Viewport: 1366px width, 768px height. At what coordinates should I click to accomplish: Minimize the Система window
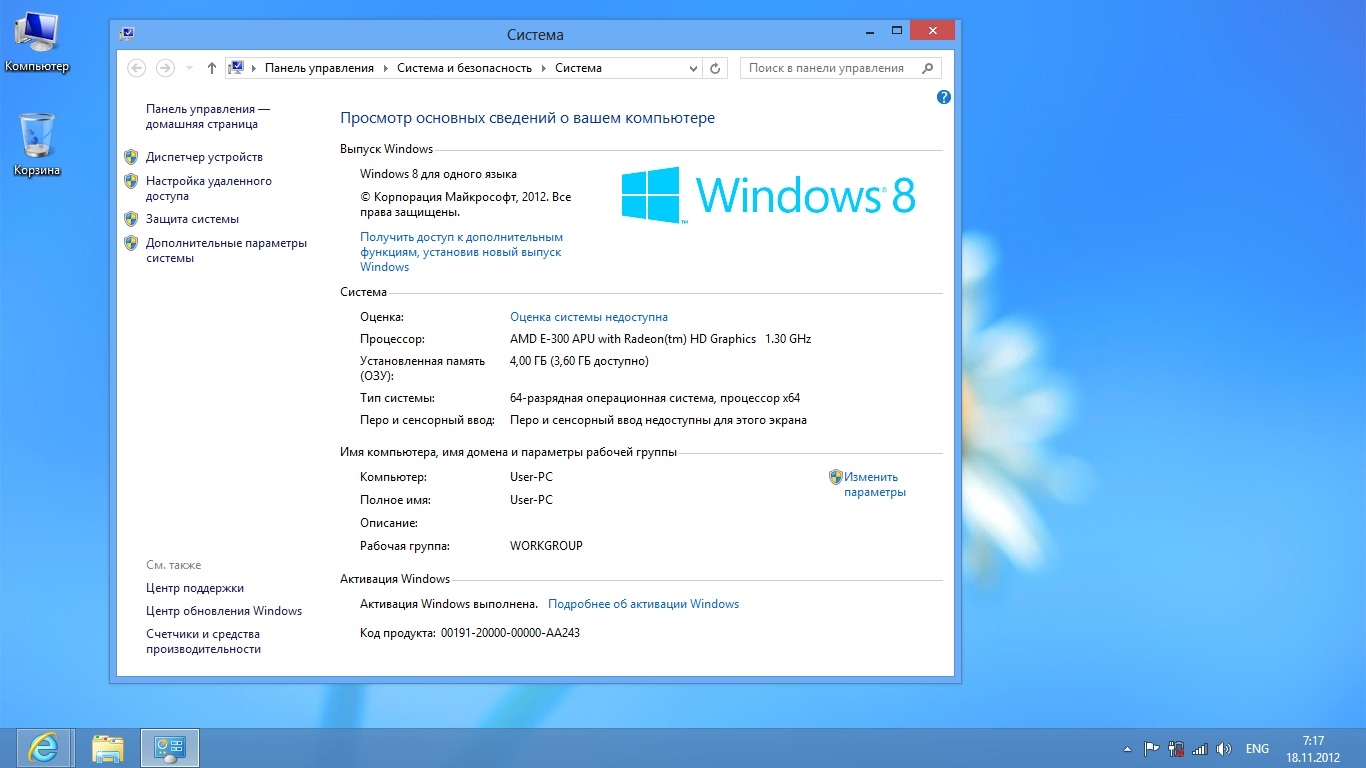point(870,31)
